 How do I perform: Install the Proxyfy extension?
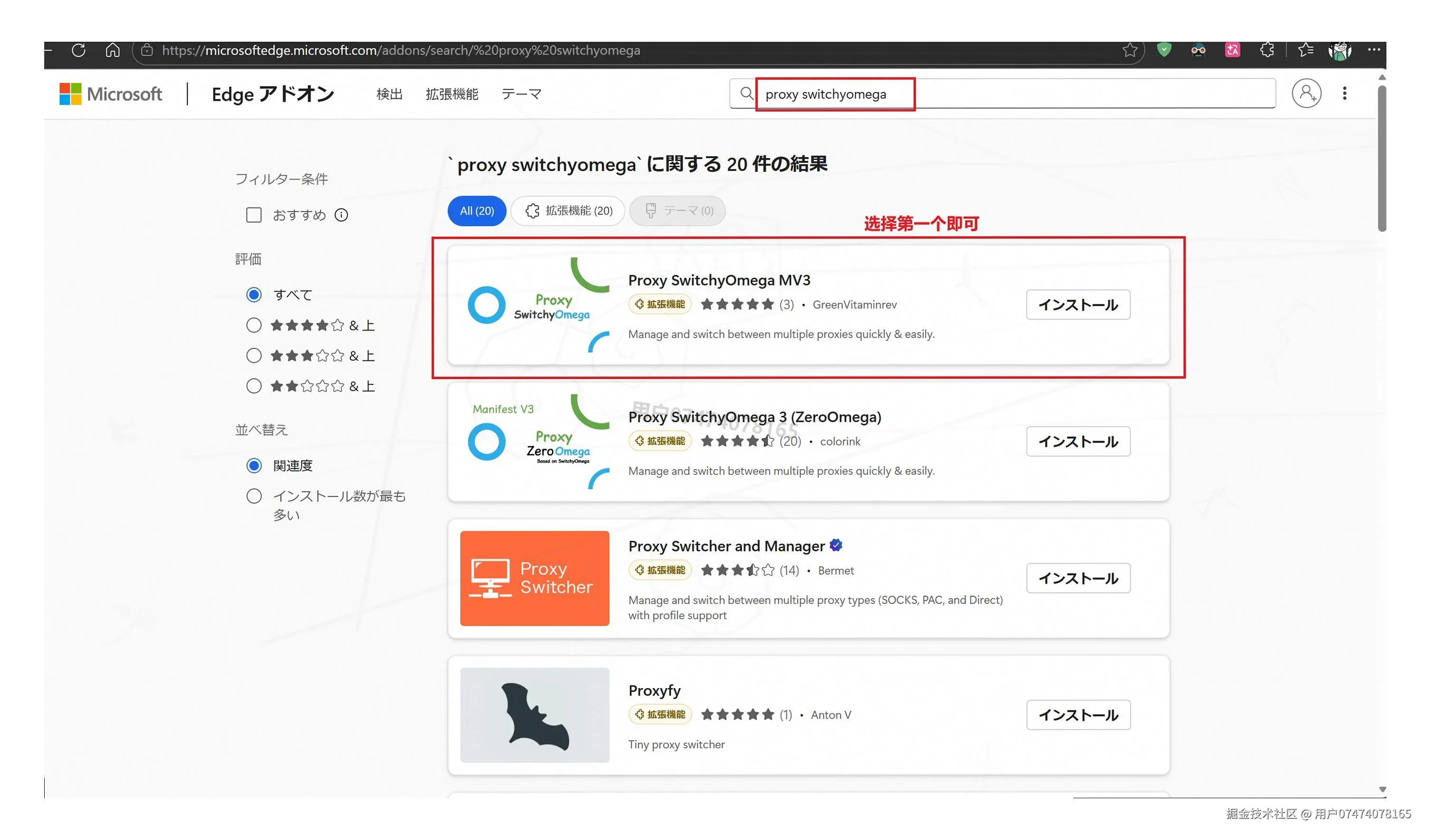tap(1078, 715)
